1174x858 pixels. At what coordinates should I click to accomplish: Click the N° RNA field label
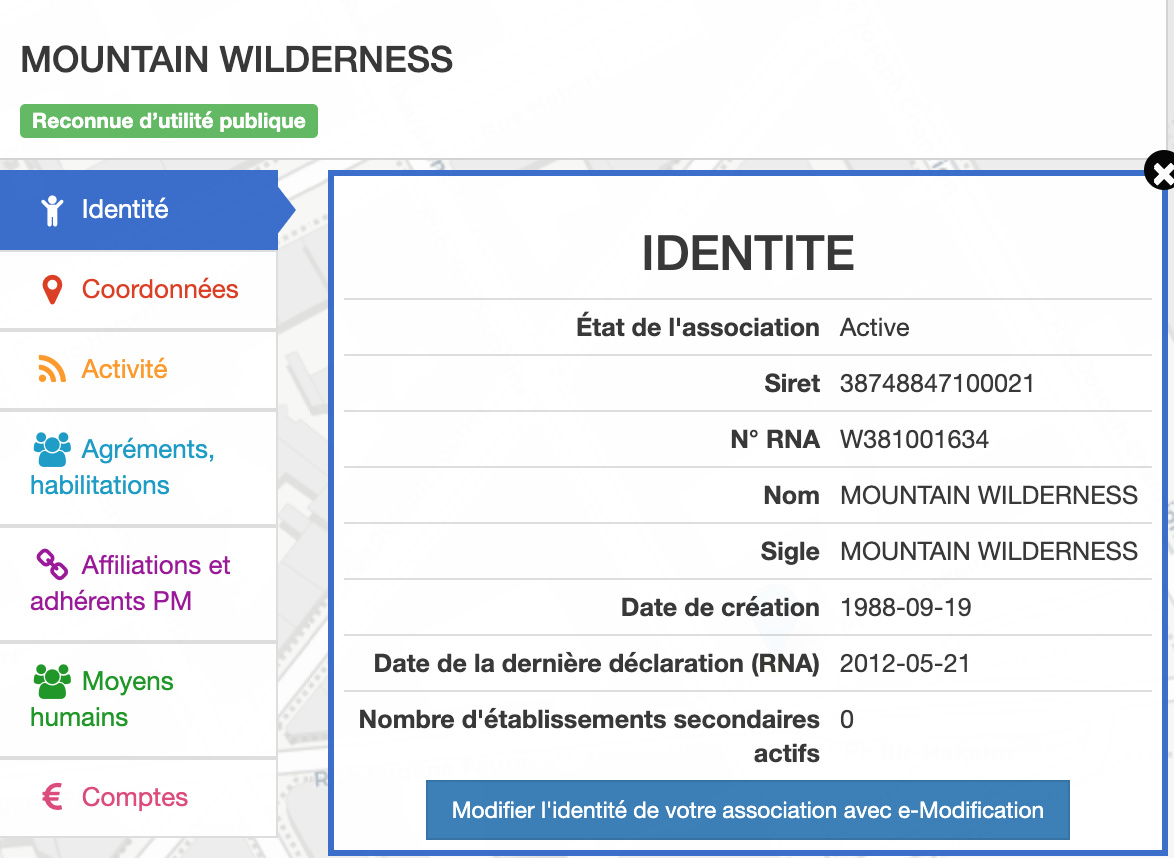tap(775, 439)
